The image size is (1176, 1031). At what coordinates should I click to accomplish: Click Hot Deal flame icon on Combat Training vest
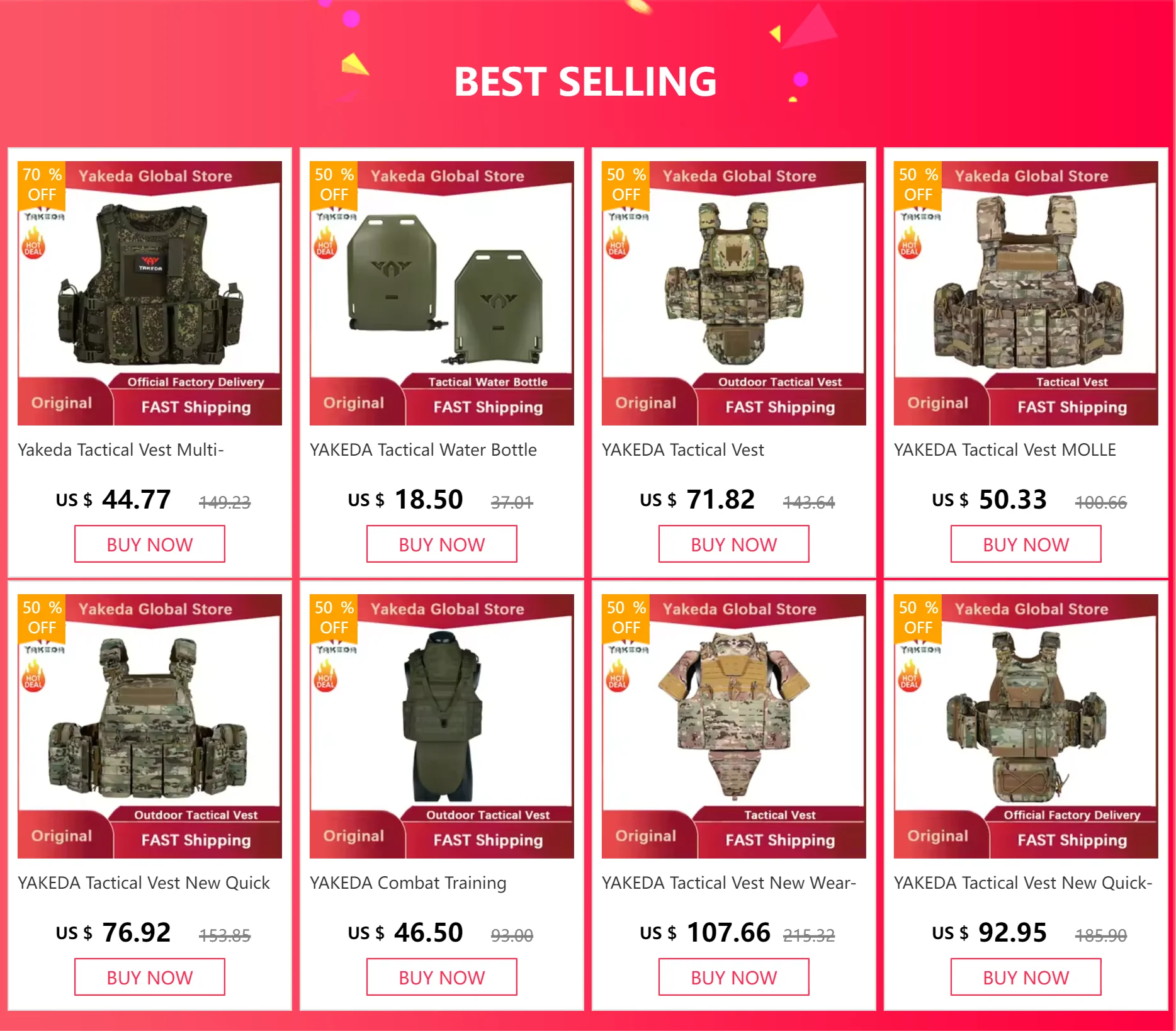point(325,678)
